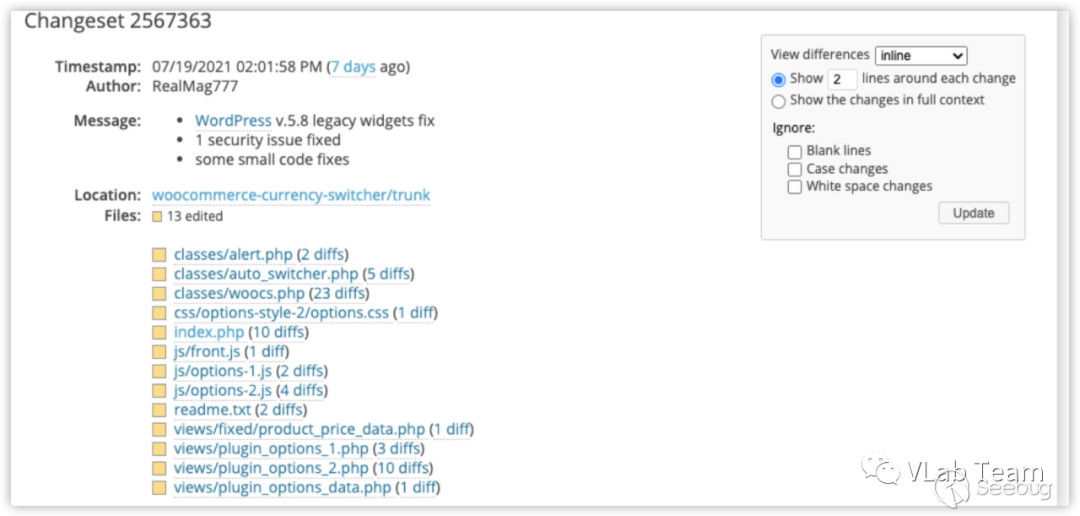Viewport: 1080px width, 516px height.
Task: Follow the 7 days timestamp link
Action: 353,67
